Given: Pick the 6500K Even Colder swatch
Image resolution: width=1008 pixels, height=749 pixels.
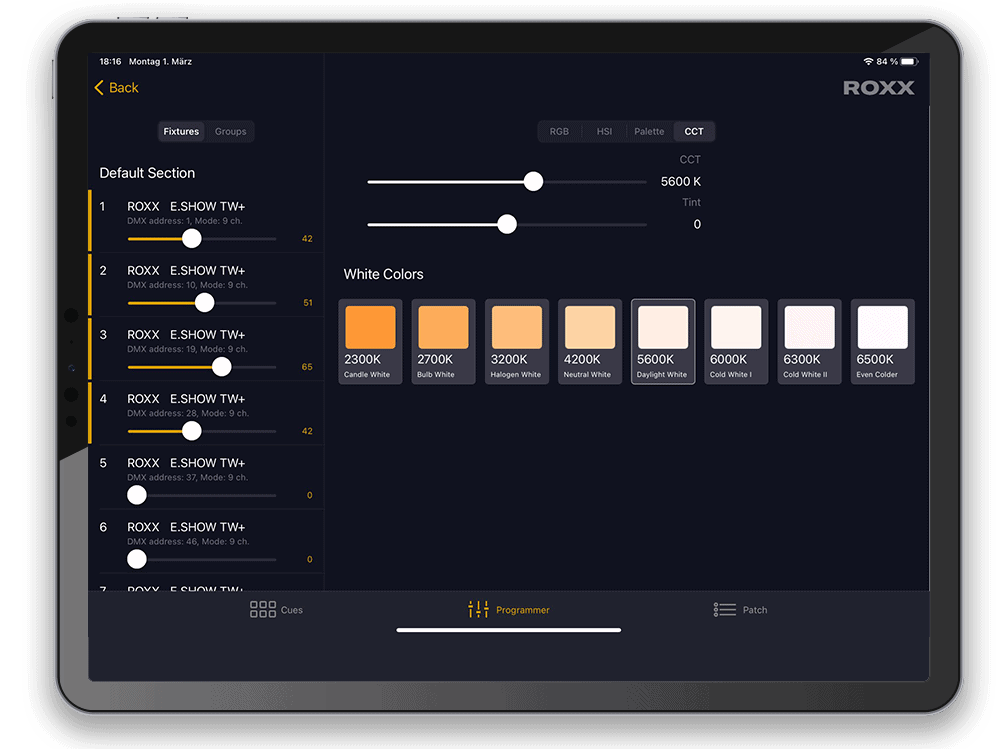Looking at the screenshot, I should coord(883,341).
